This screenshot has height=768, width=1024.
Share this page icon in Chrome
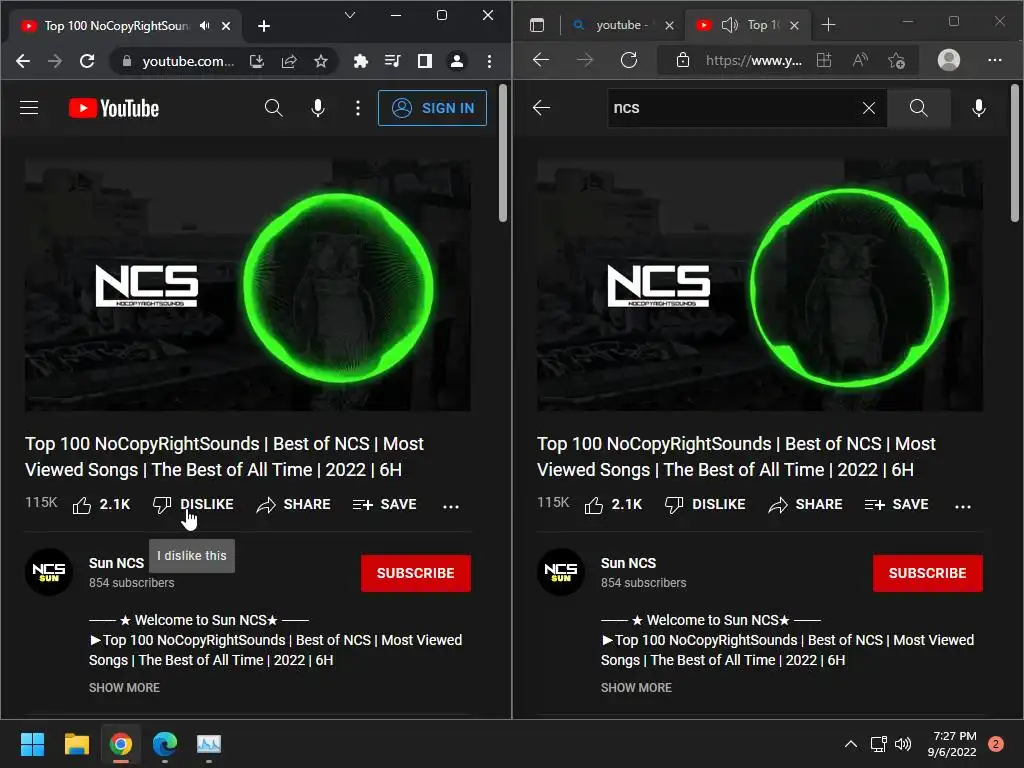(289, 61)
